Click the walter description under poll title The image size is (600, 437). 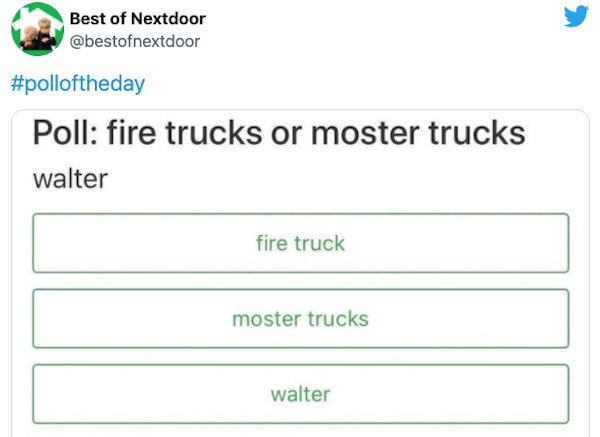[70, 179]
